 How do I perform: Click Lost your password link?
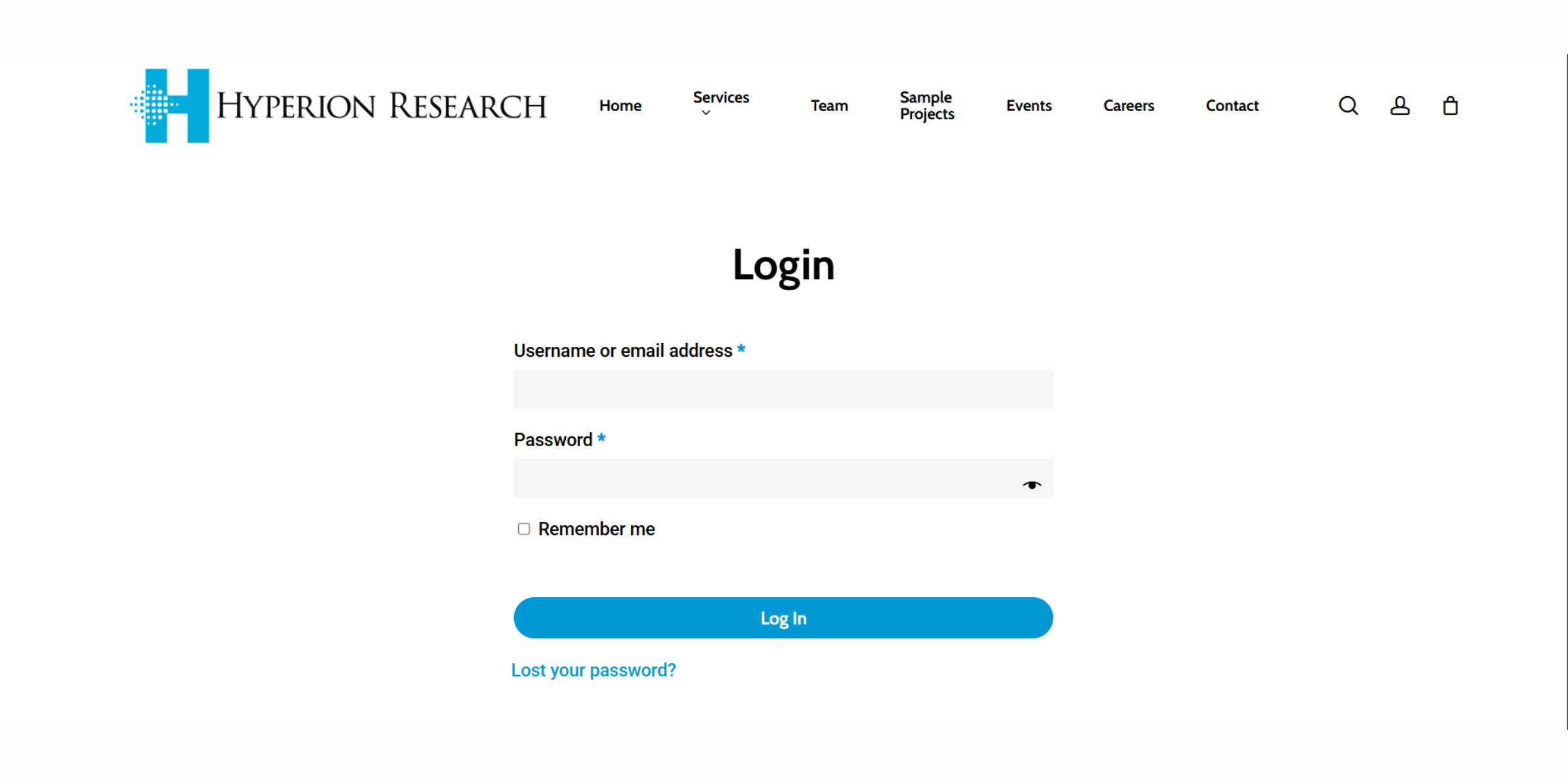click(593, 670)
